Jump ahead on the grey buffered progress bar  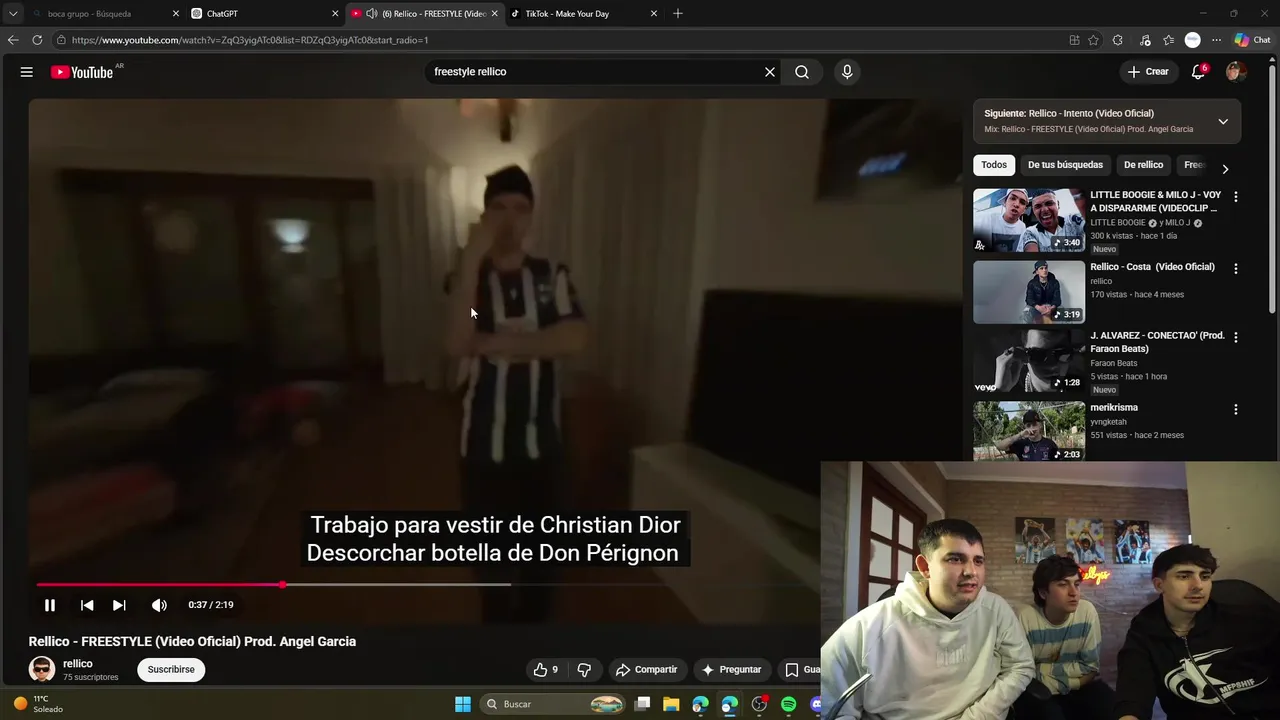[x=398, y=584]
